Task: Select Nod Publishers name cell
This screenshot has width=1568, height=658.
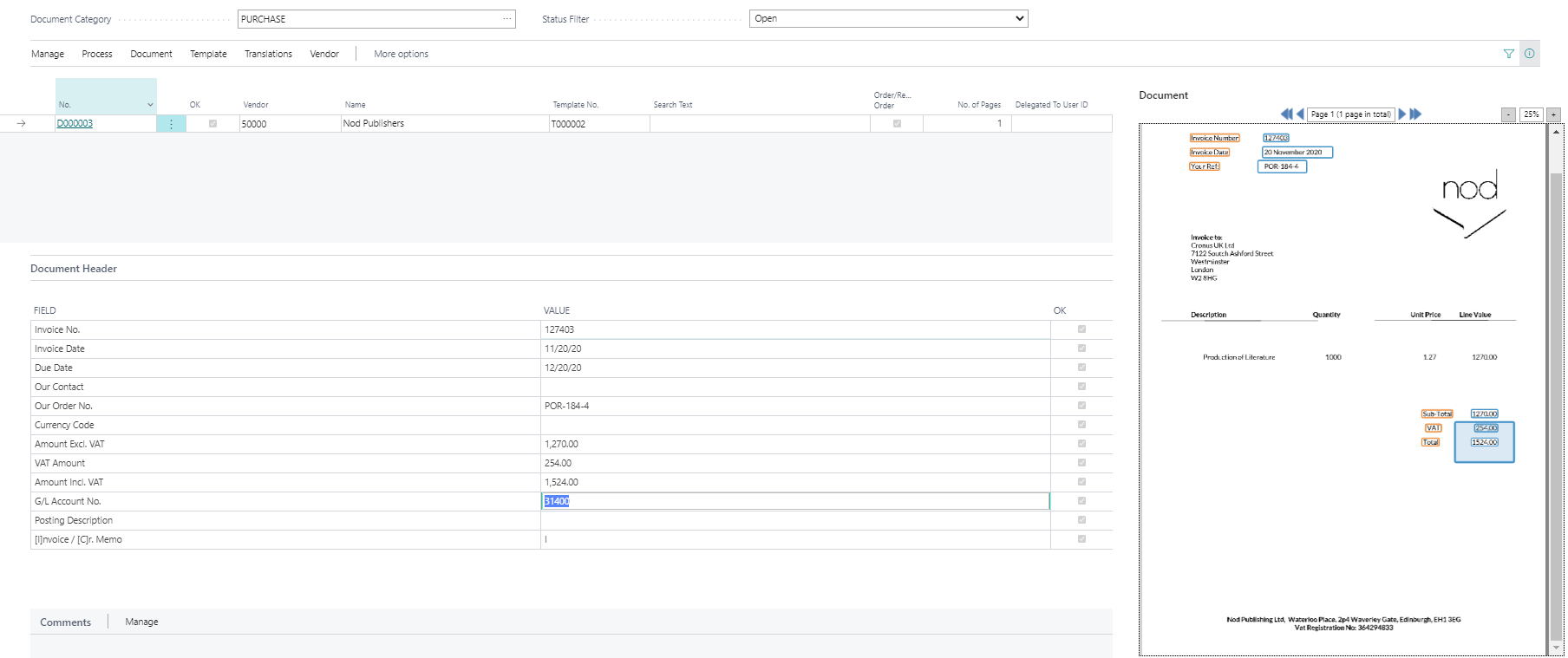Action: coord(445,124)
